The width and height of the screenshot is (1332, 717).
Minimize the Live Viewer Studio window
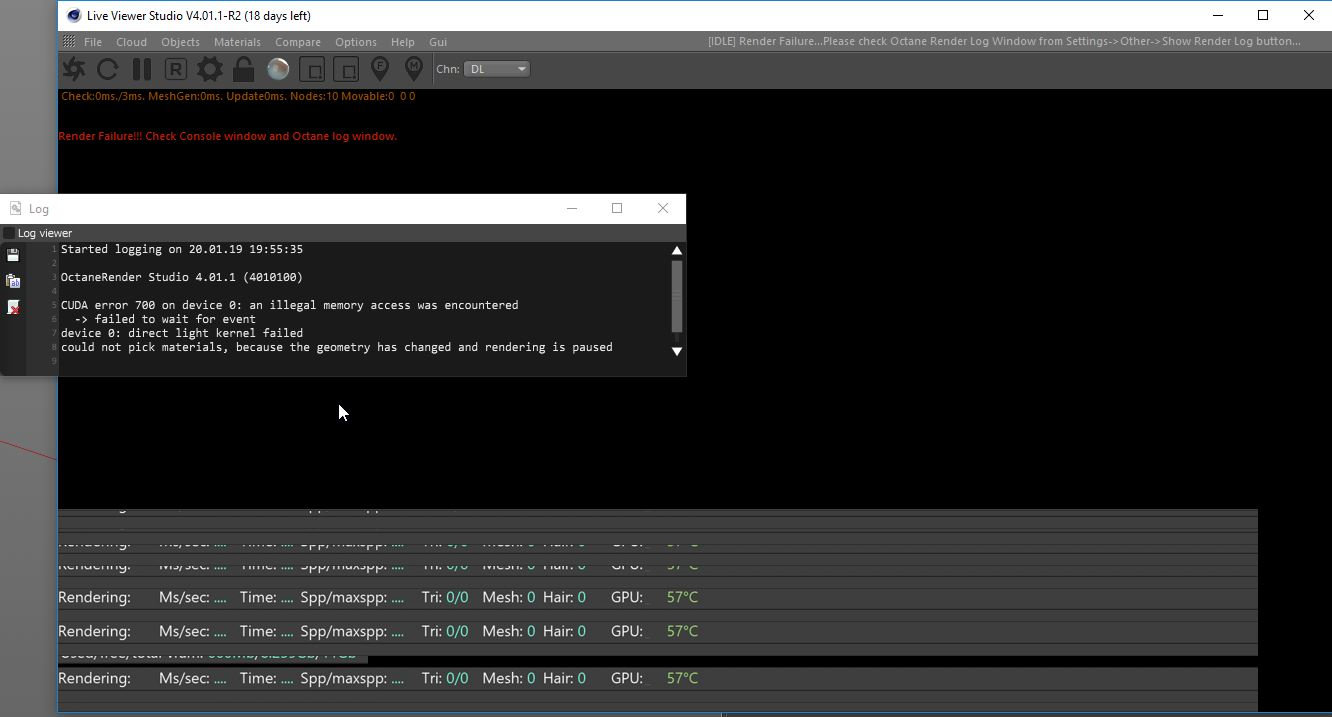tap(1218, 15)
